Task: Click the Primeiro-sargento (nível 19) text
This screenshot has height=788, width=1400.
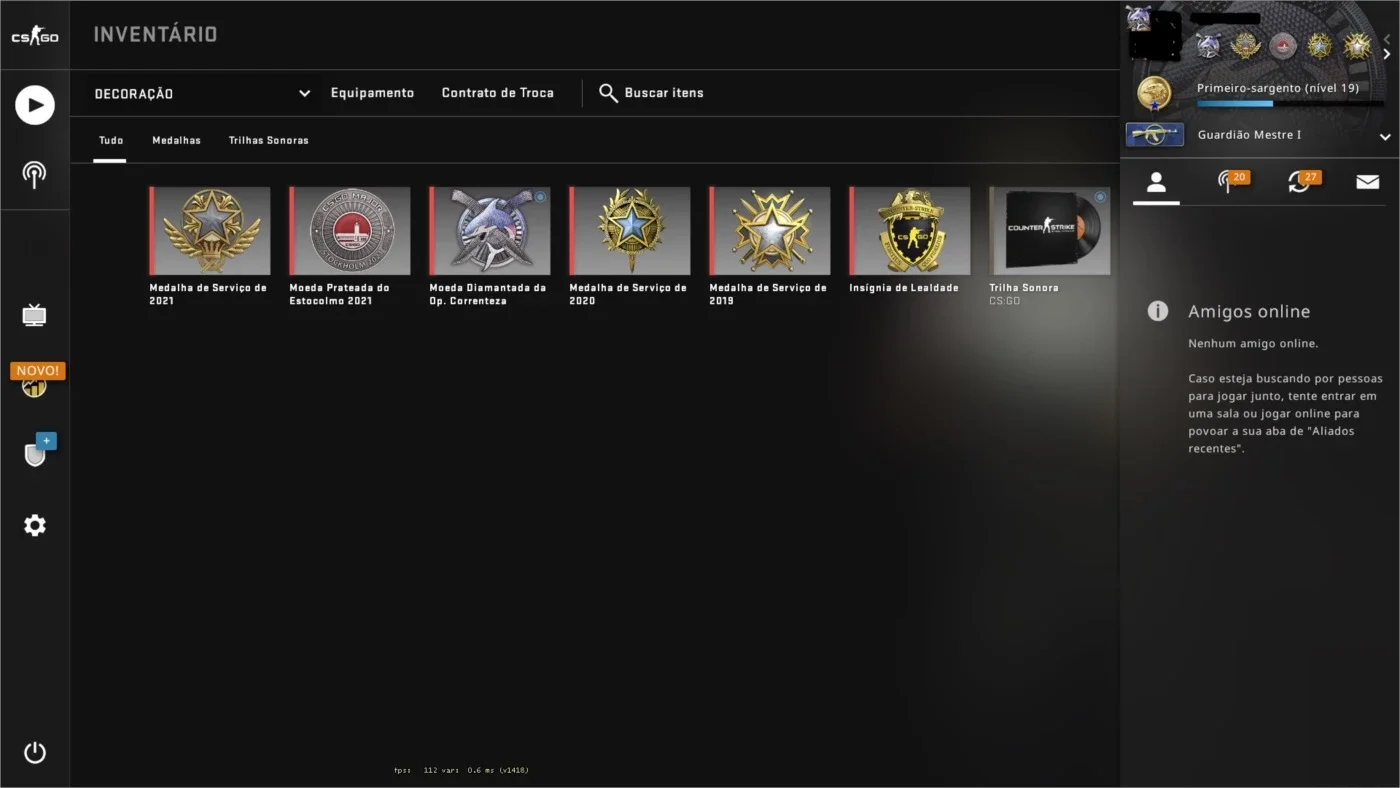Action: coord(1278,88)
